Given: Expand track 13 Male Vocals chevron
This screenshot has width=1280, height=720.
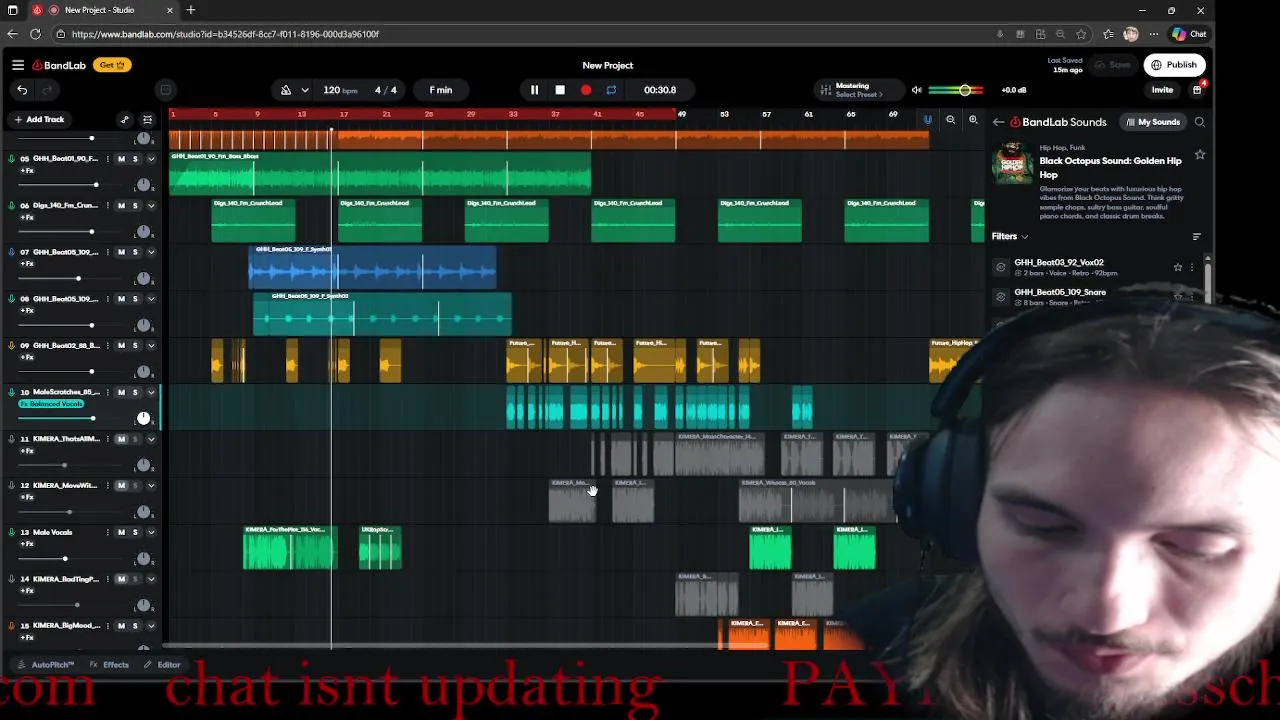Looking at the screenshot, I should tap(151, 532).
